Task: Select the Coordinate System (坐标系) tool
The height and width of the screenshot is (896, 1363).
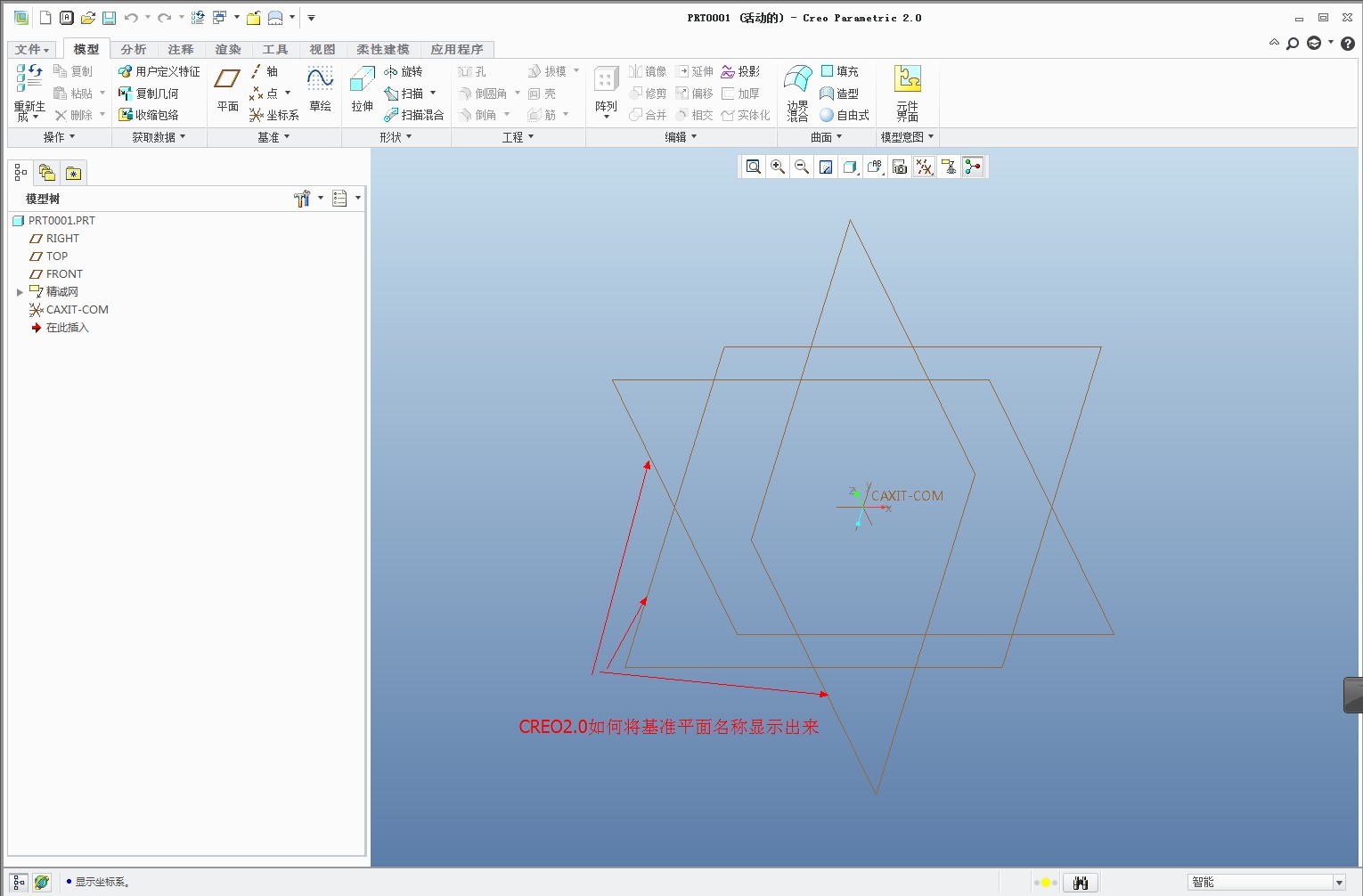Action: (x=274, y=115)
